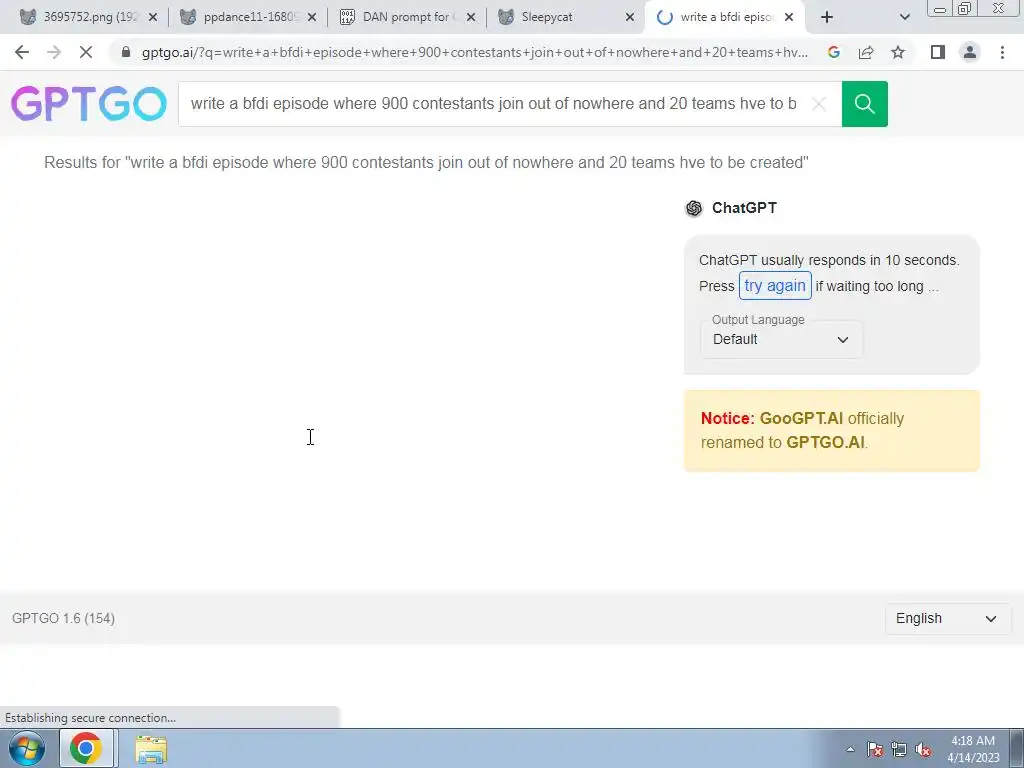Open the browser side panel icon
This screenshot has width=1024, height=768.
tap(938, 52)
